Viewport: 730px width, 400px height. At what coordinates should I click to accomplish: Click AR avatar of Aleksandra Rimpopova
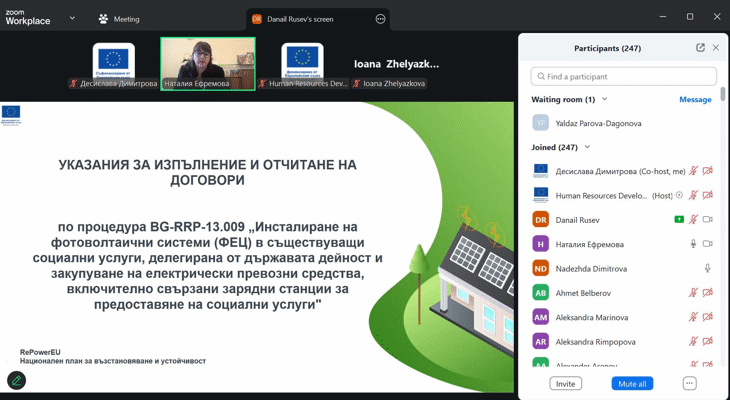[541, 341]
